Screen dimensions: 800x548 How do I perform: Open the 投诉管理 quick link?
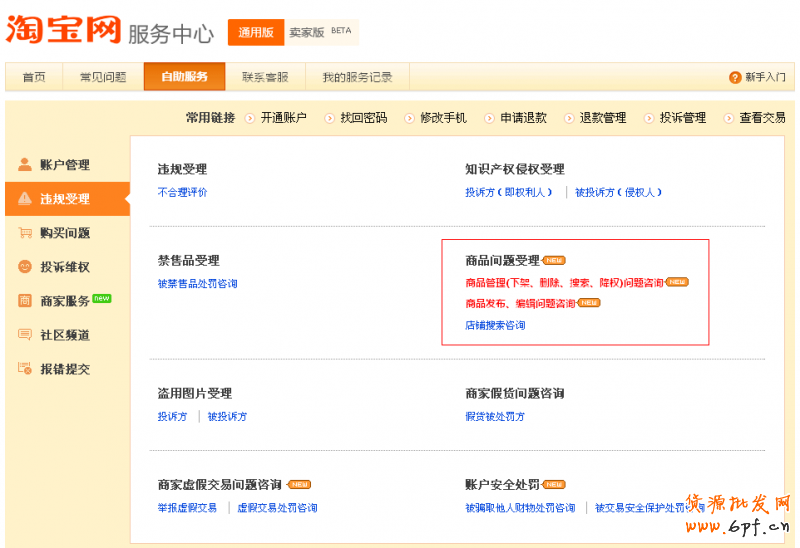coord(683,118)
